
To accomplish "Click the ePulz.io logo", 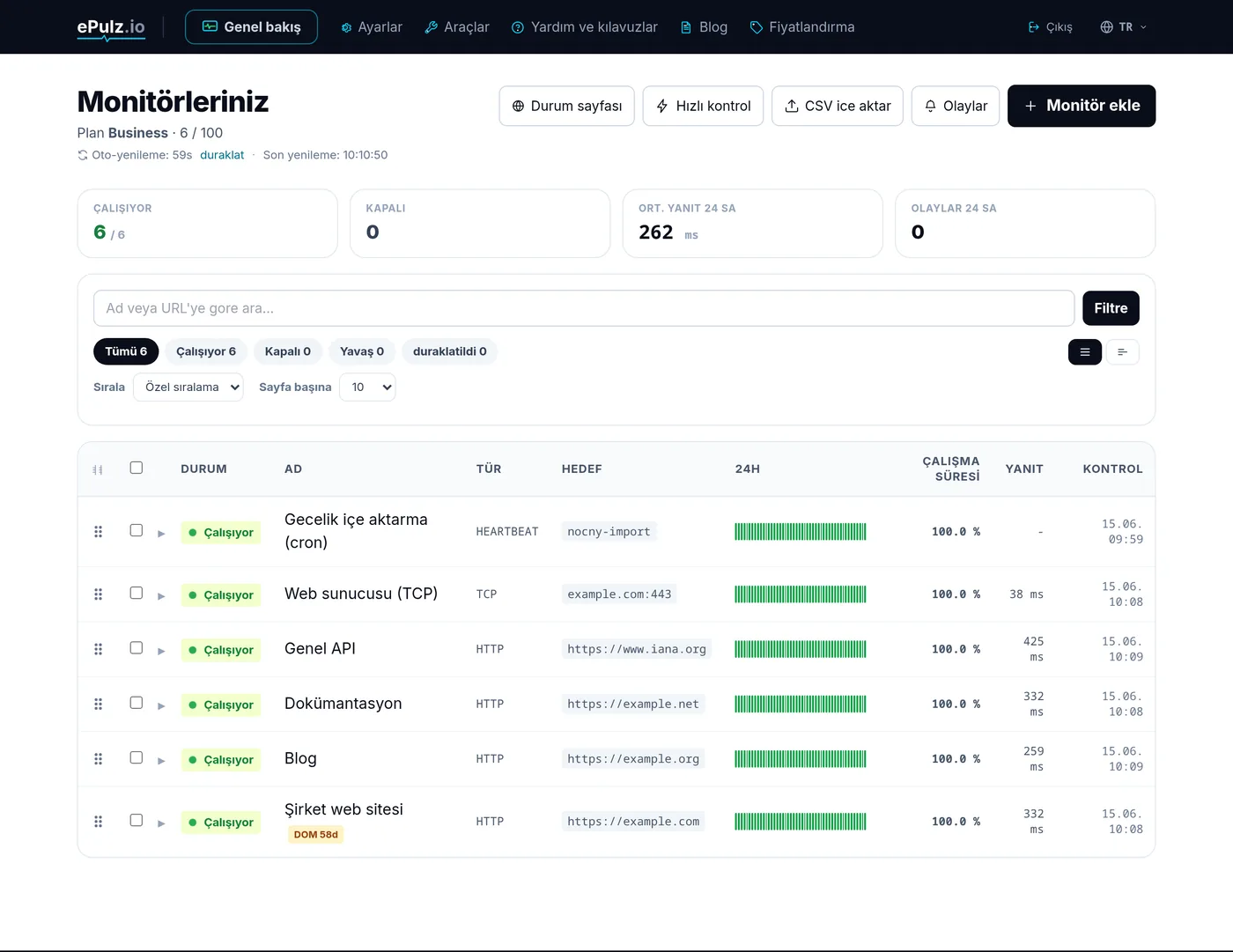I will pyautogui.click(x=111, y=27).
